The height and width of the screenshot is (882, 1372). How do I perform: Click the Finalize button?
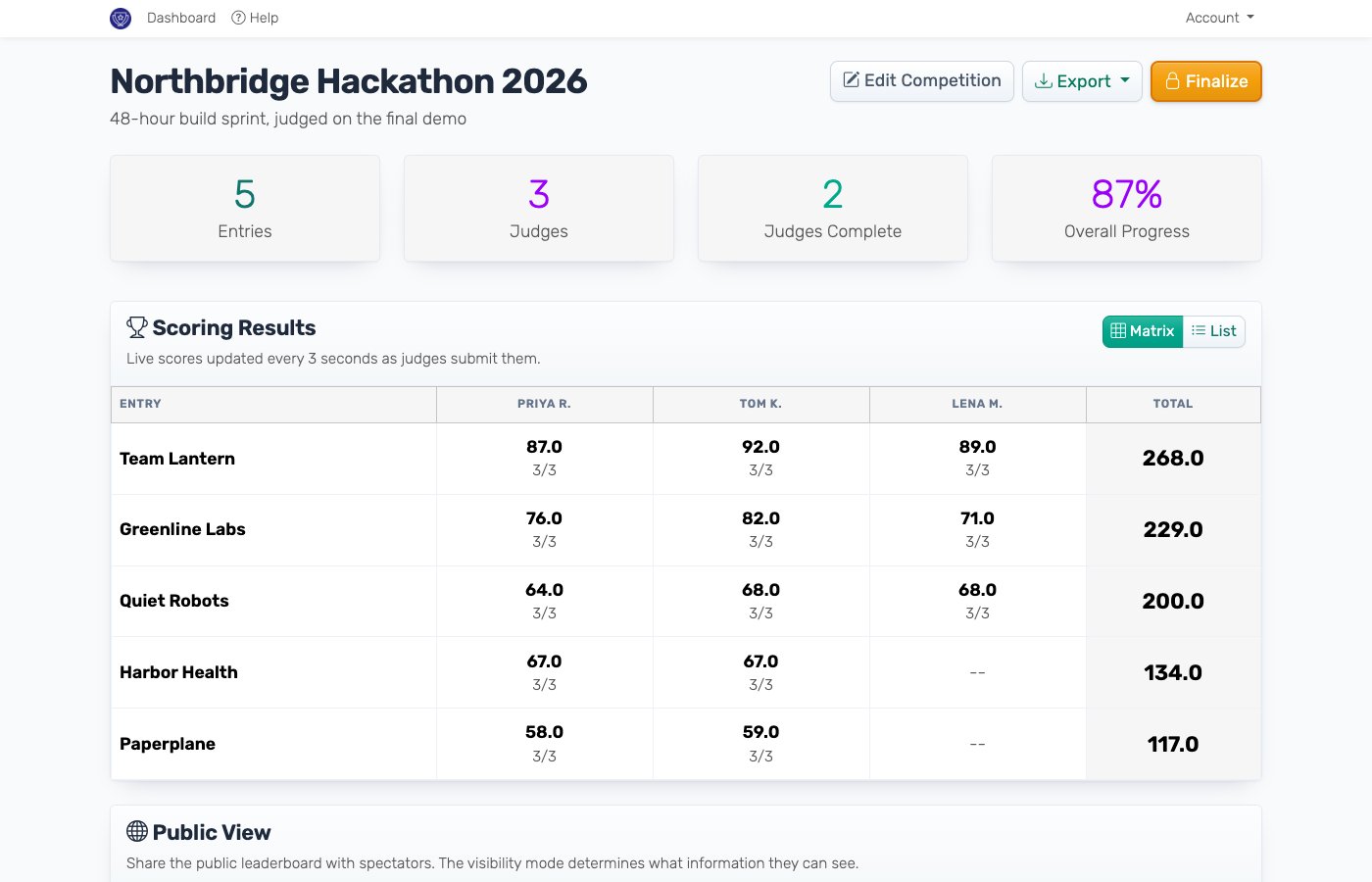1206,81
